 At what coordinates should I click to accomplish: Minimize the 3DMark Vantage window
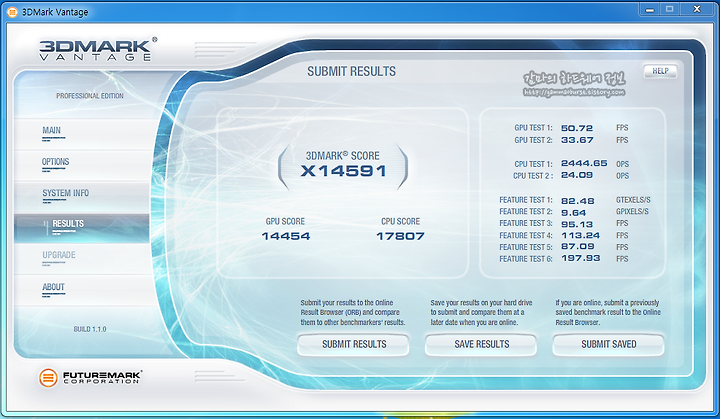(649, 10)
